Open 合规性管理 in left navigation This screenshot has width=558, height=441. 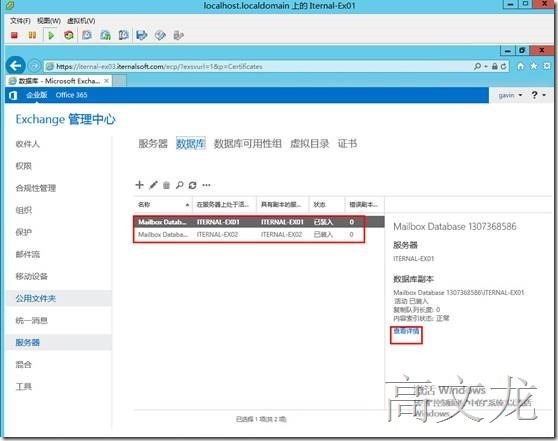click(x=36, y=188)
